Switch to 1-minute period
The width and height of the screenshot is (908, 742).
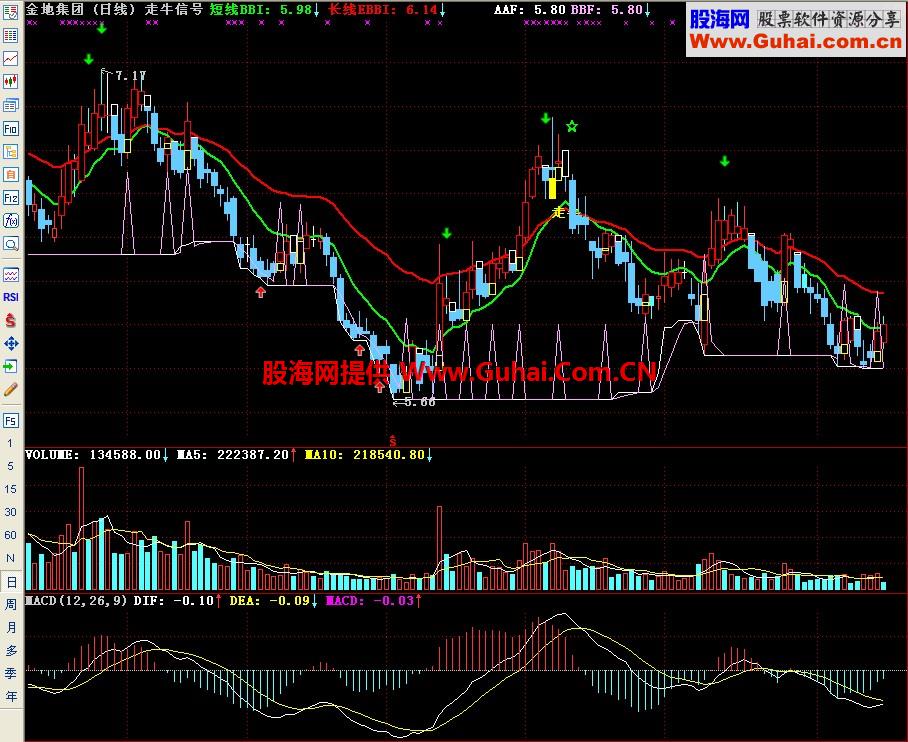tap(10, 443)
